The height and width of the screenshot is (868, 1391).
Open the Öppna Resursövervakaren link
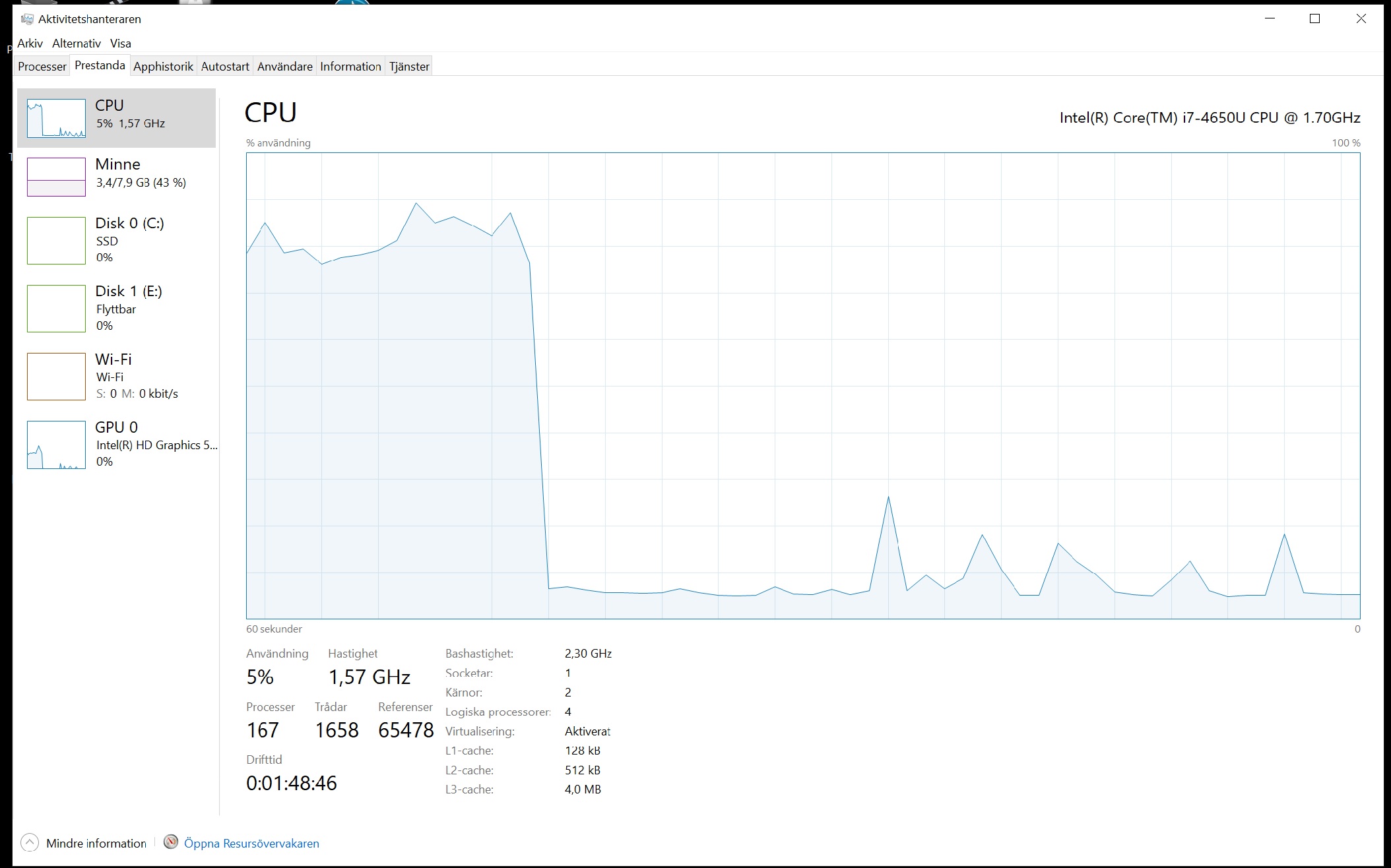(251, 843)
